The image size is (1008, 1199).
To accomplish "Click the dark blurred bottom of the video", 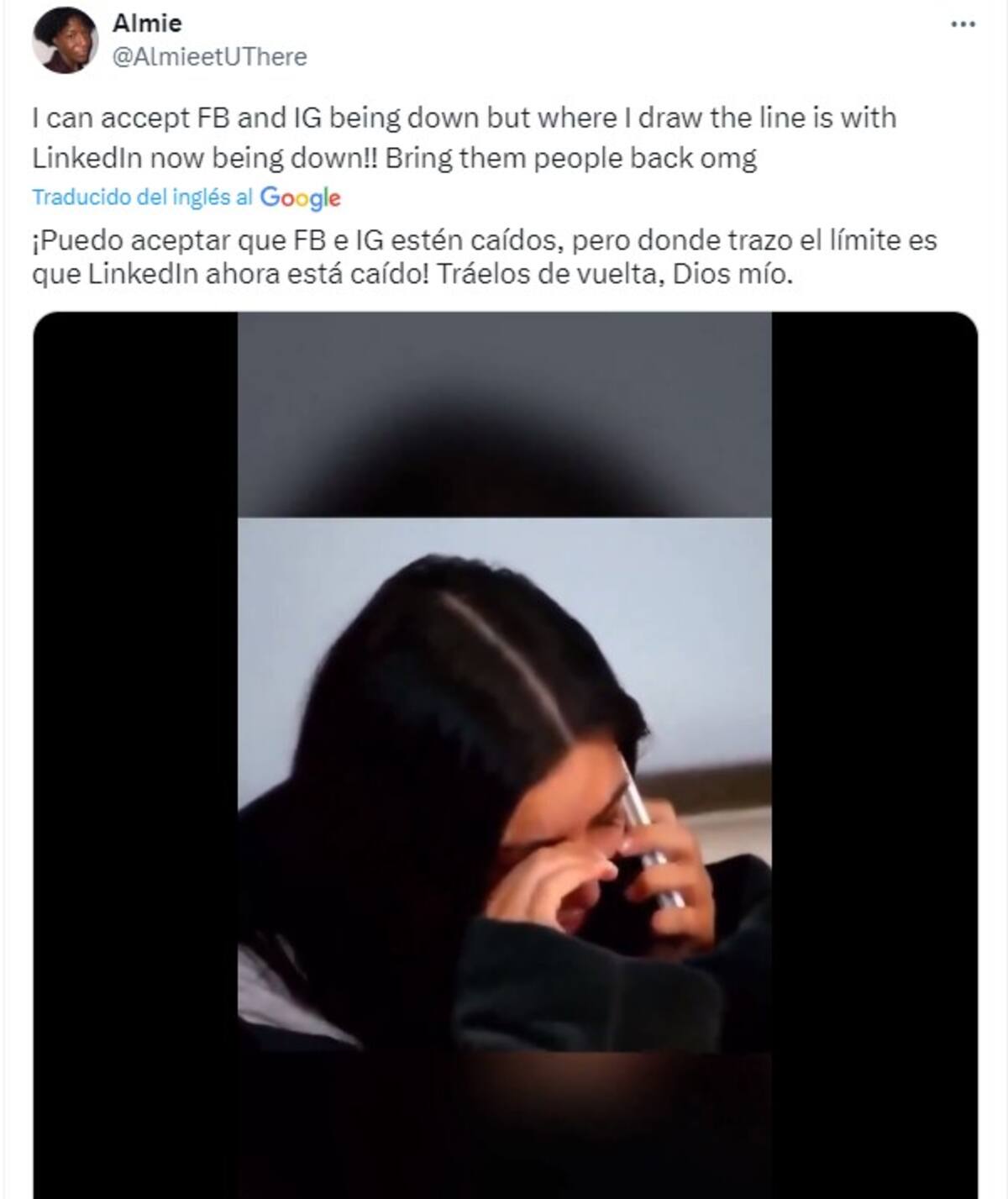I will (504, 1125).
